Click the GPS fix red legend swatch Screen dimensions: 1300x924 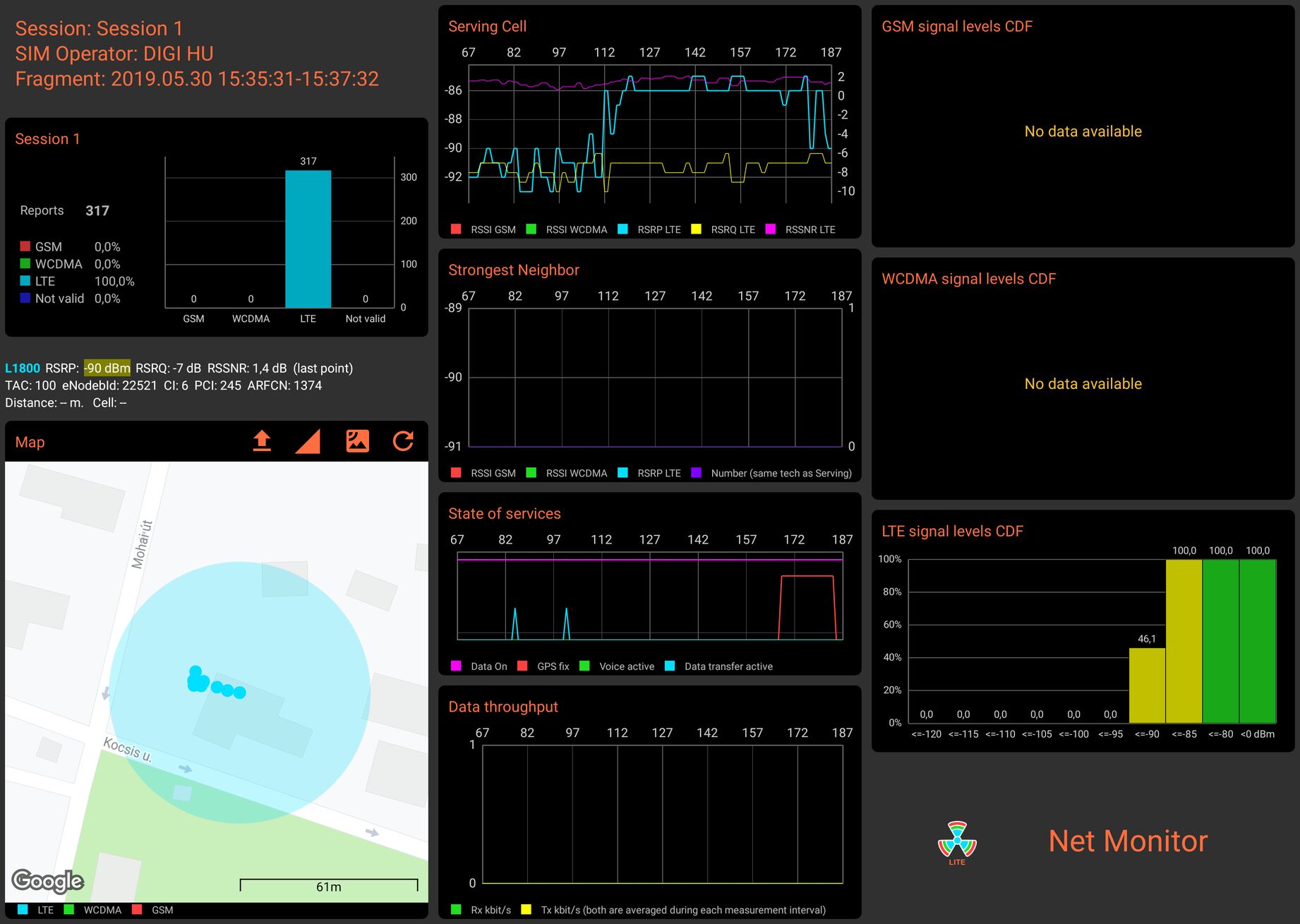click(522, 666)
